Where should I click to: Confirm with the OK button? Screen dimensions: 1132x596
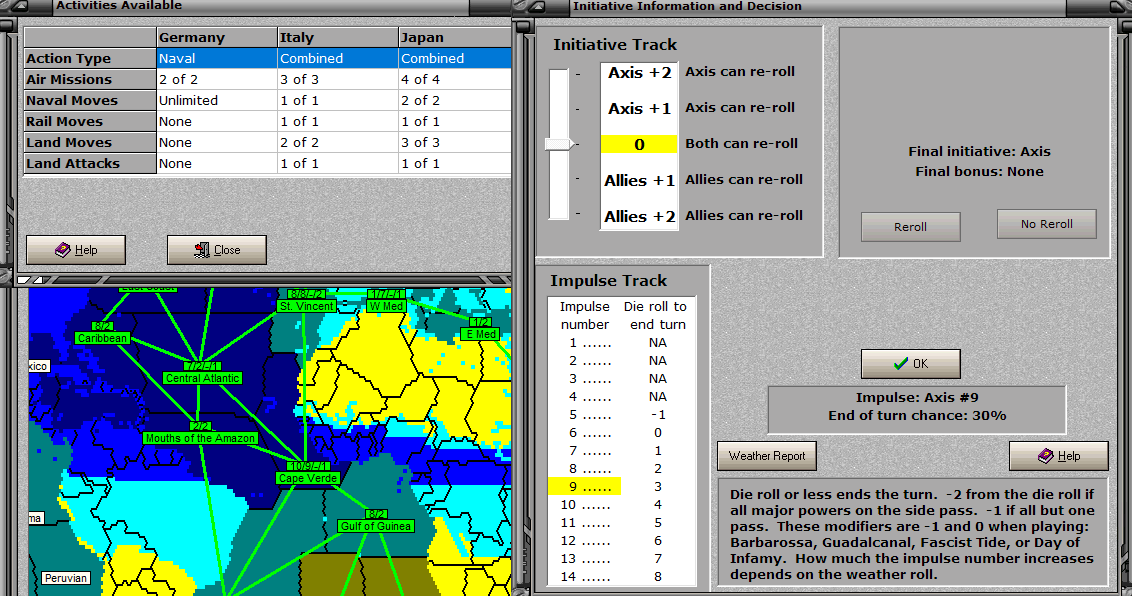[910, 364]
